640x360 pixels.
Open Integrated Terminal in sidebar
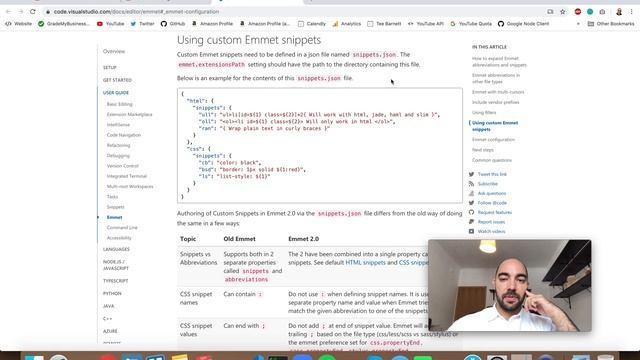pos(127,176)
